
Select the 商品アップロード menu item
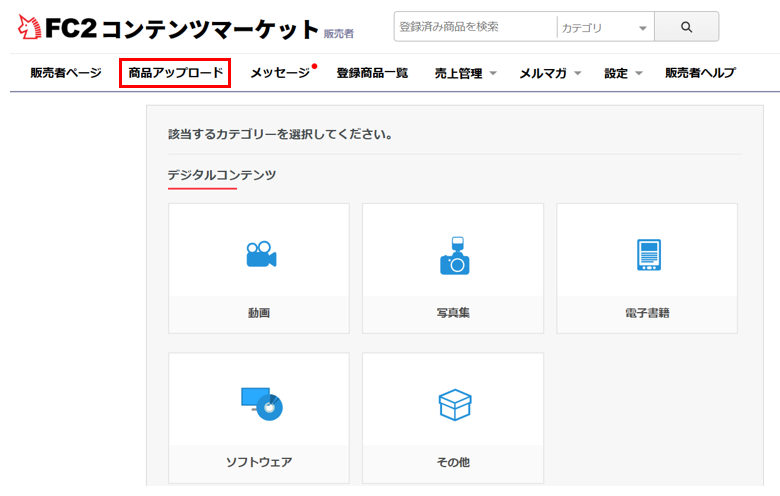coord(175,73)
